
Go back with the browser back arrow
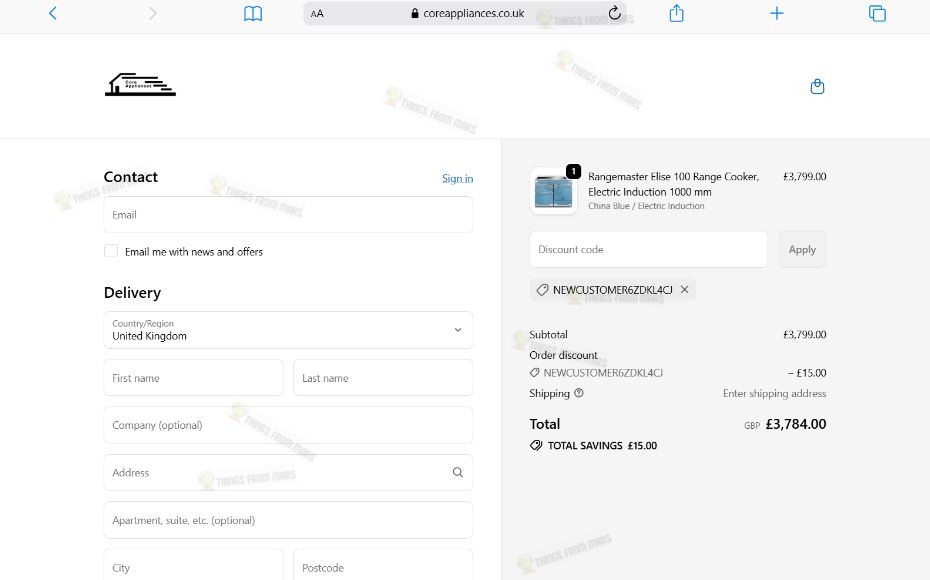click(x=53, y=13)
